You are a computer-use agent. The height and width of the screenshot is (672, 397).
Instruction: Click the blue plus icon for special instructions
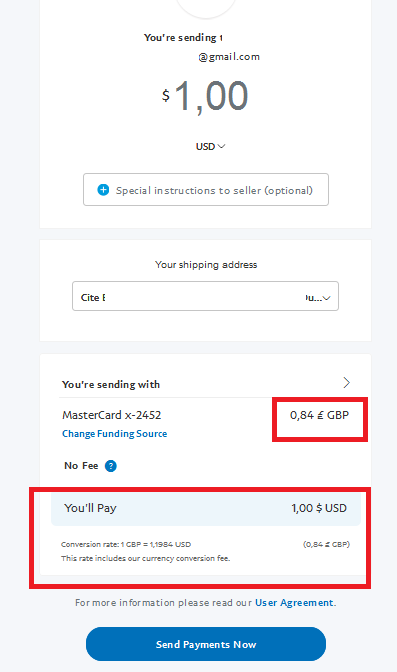point(103,190)
